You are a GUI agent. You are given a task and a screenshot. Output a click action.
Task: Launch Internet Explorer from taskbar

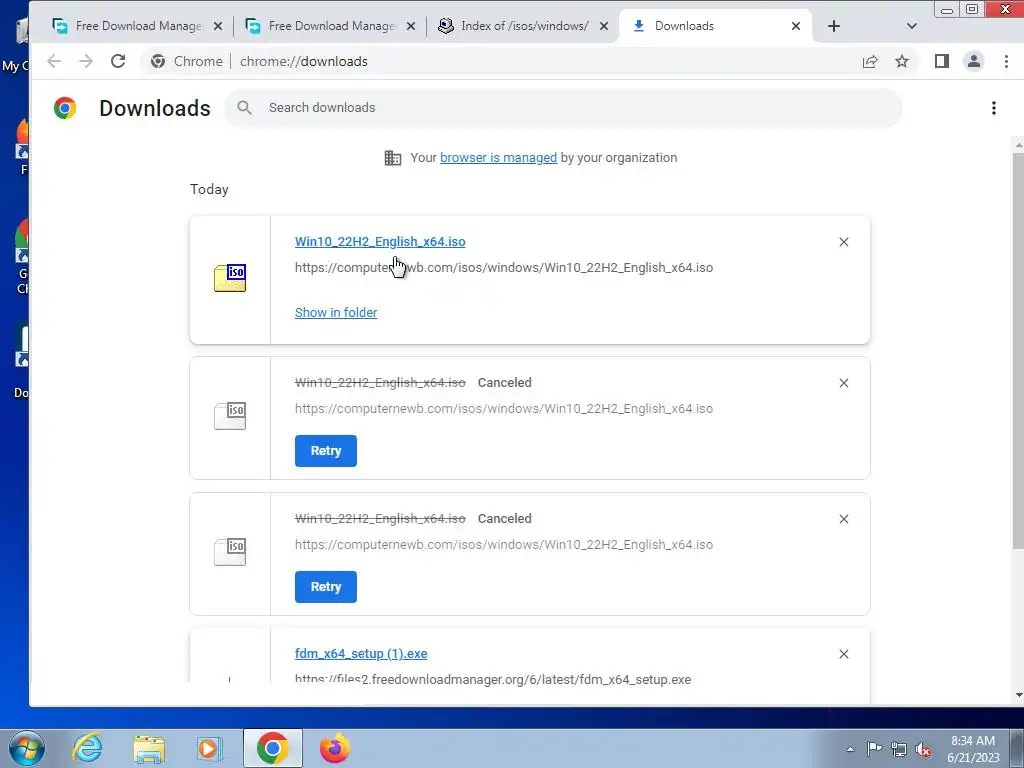click(88, 748)
